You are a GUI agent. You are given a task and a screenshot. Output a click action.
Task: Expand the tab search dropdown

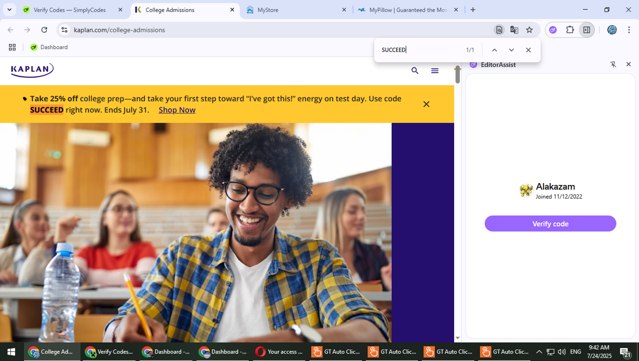(x=9, y=10)
